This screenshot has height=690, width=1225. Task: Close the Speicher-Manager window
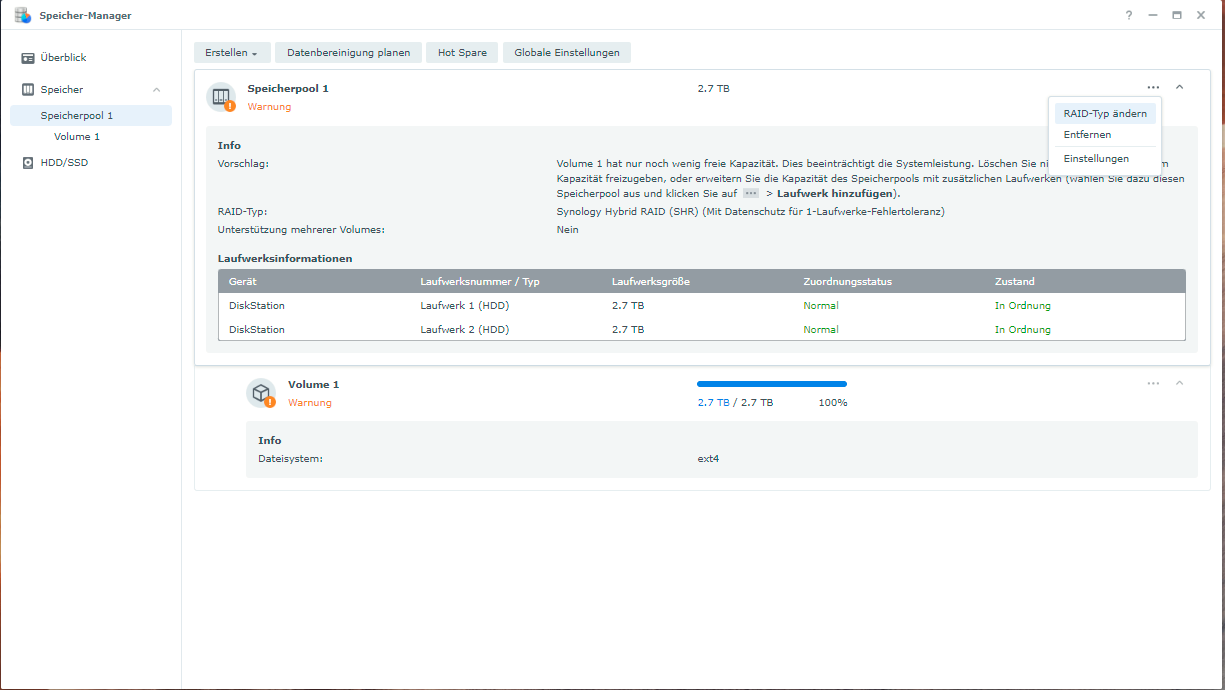[1201, 15]
